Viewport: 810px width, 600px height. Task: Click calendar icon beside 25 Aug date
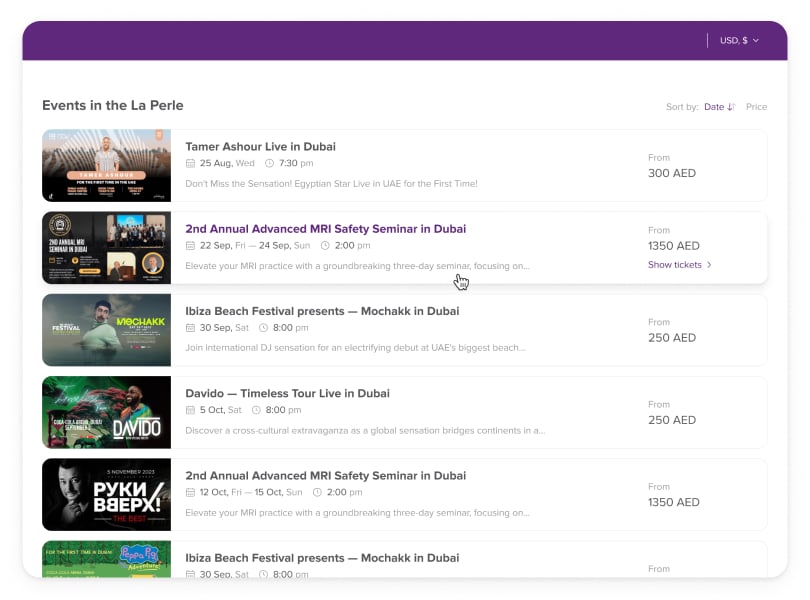point(191,163)
